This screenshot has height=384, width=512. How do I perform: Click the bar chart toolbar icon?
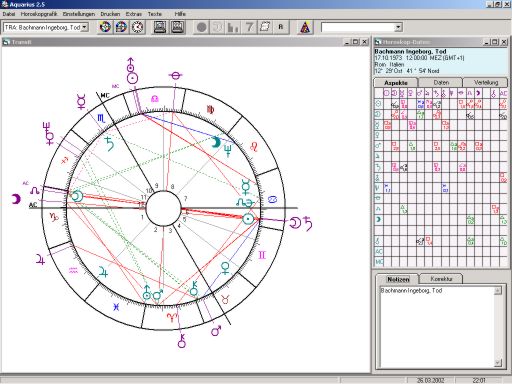233,27
